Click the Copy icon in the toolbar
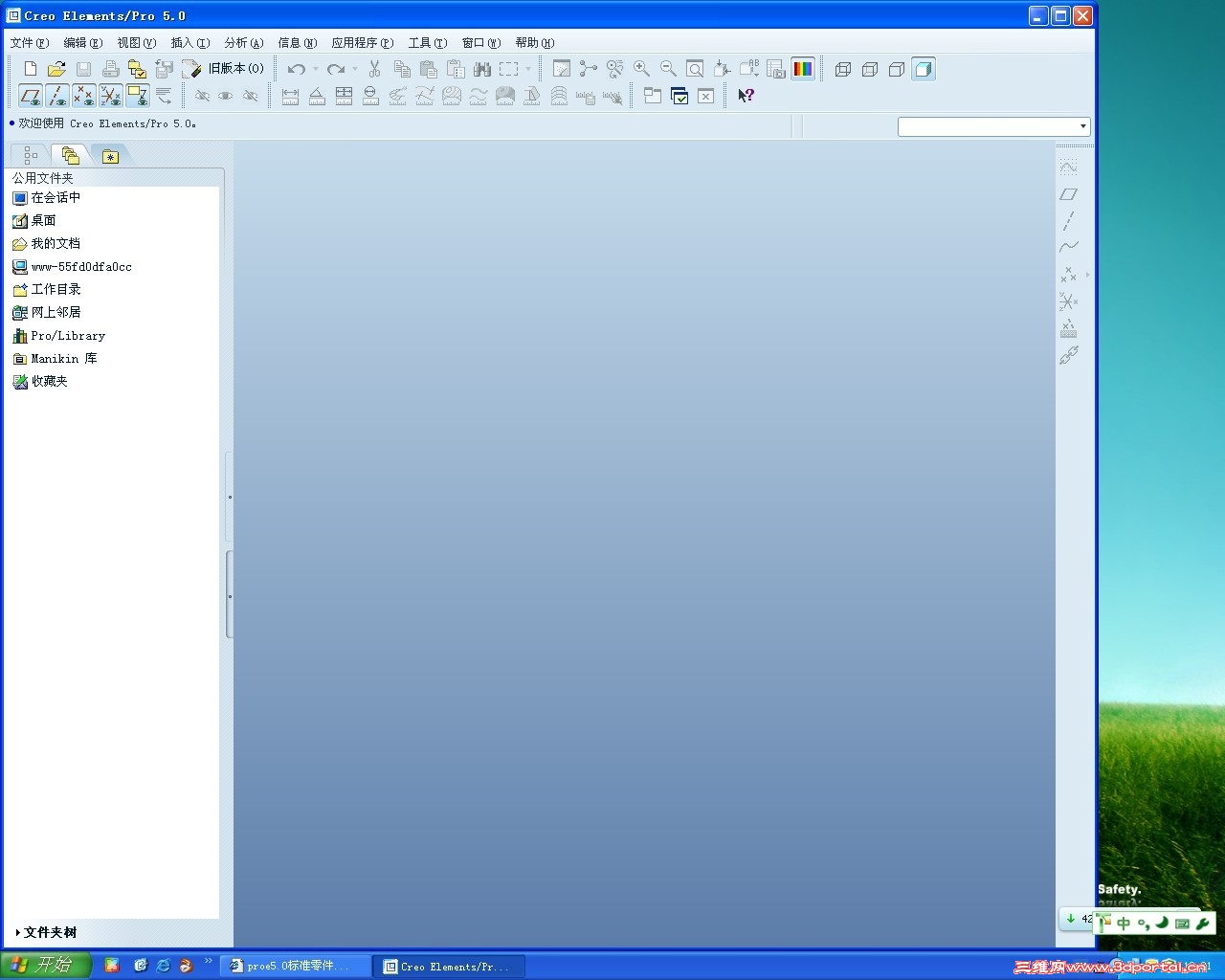This screenshot has width=1225, height=980. (402, 69)
